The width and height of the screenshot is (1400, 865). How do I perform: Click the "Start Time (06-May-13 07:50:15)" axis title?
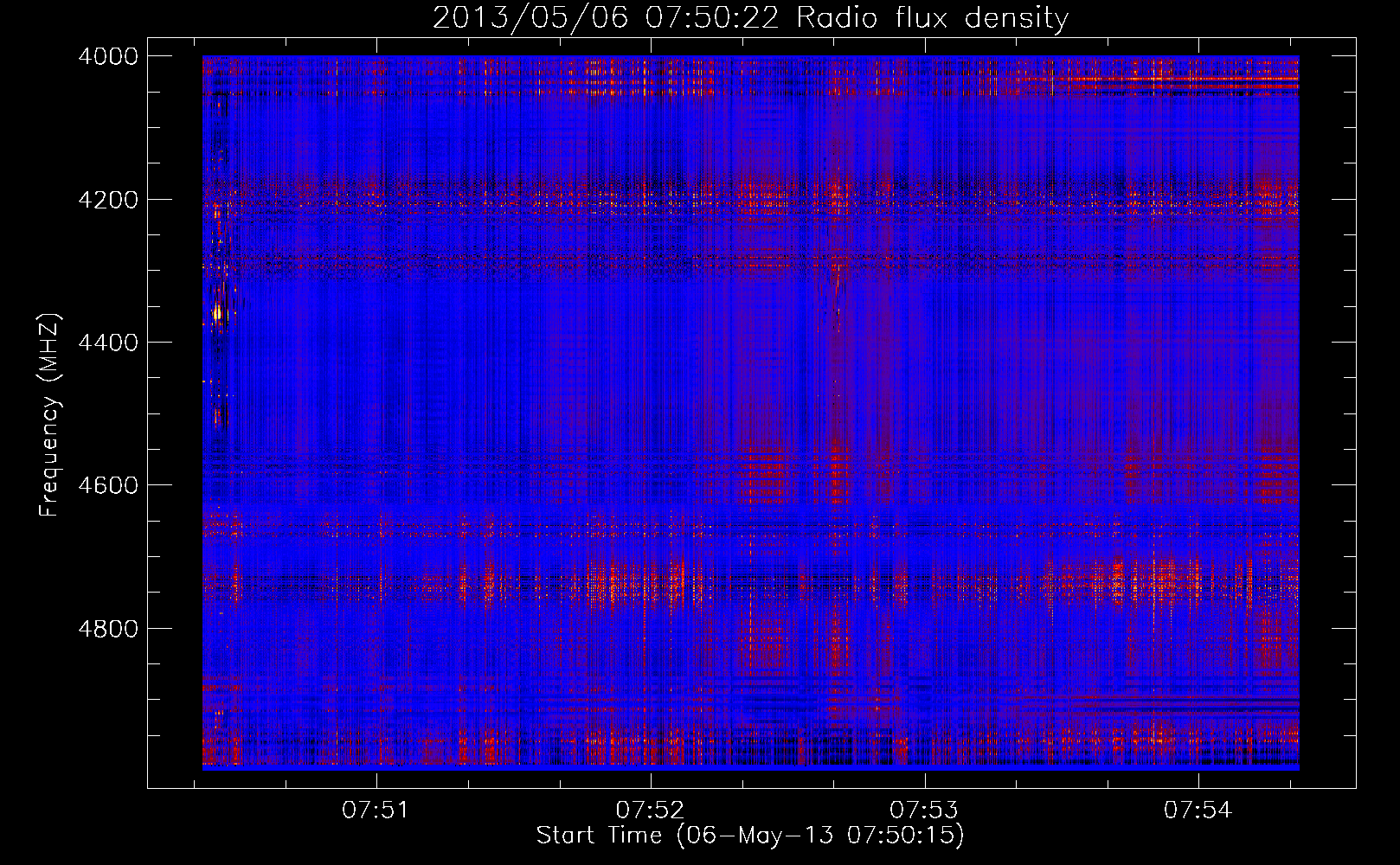[x=750, y=836]
